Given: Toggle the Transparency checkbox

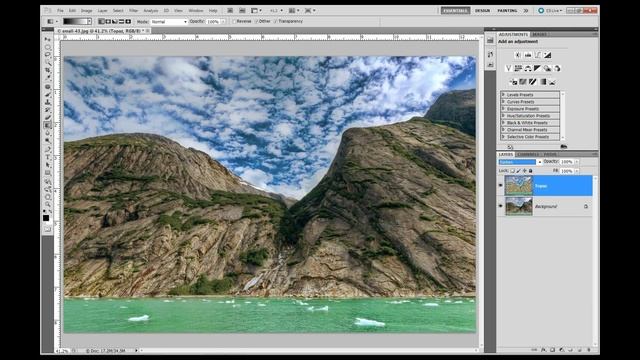Looking at the screenshot, I should pos(276,21).
